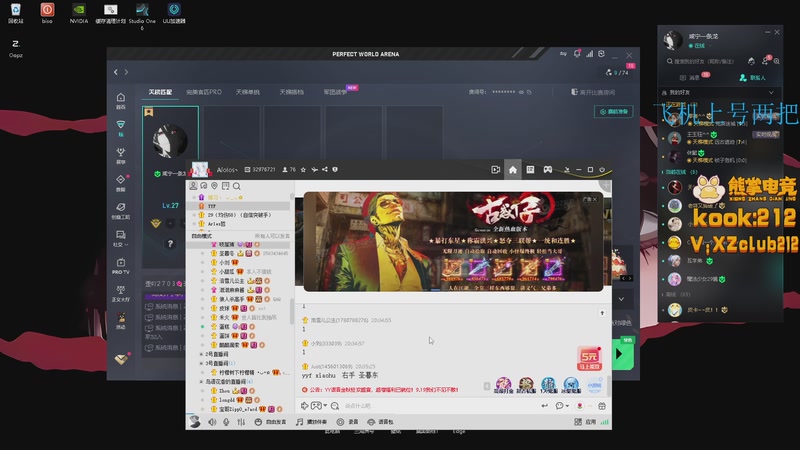
Task: Open the audio mixer sliders icon
Action: tap(241, 422)
